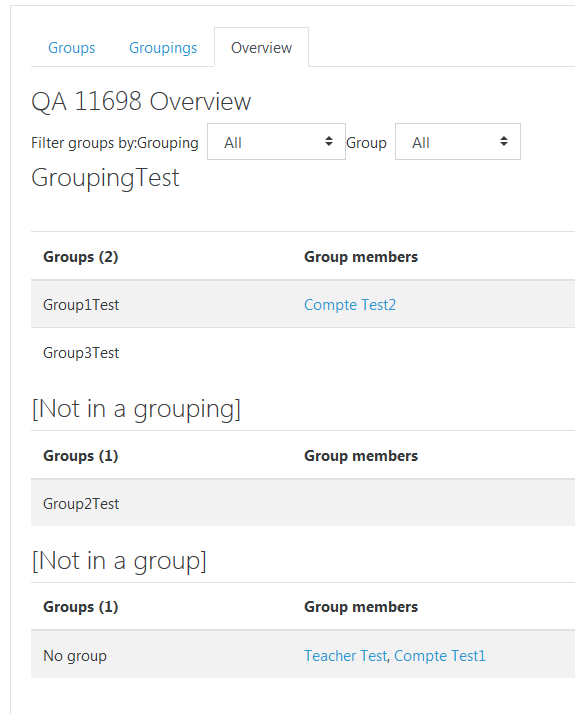Click Group members header under GroupingTest

(x=361, y=257)
